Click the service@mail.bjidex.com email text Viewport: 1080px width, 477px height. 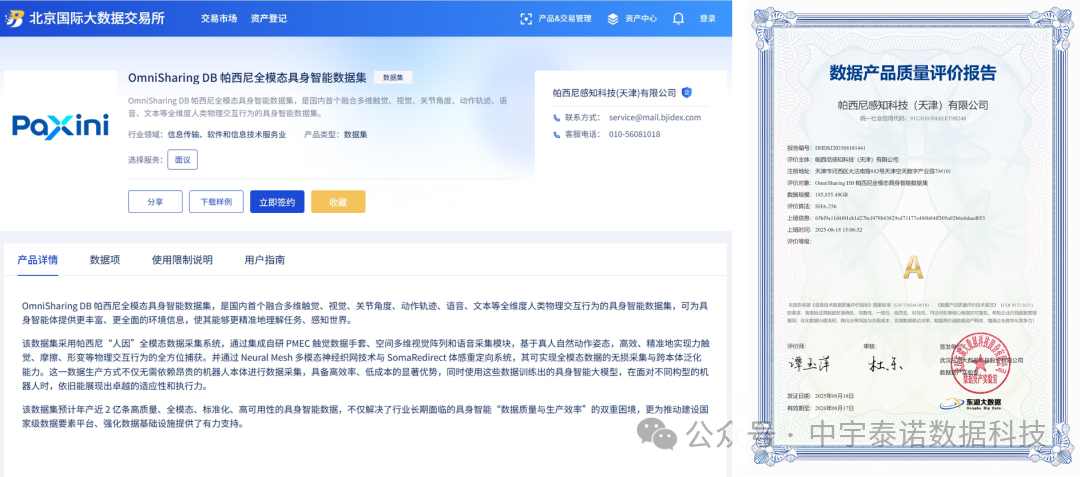pos(655,118)
